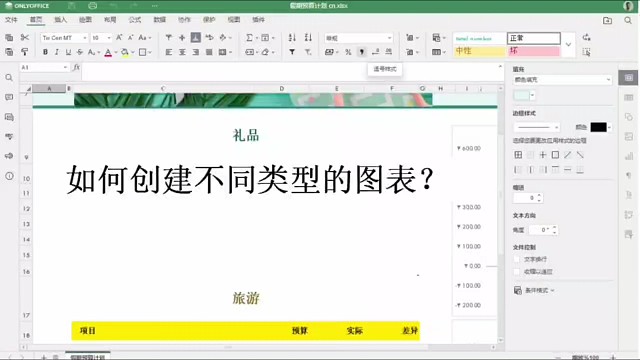Apply Percent style

[x=348, y=52]
